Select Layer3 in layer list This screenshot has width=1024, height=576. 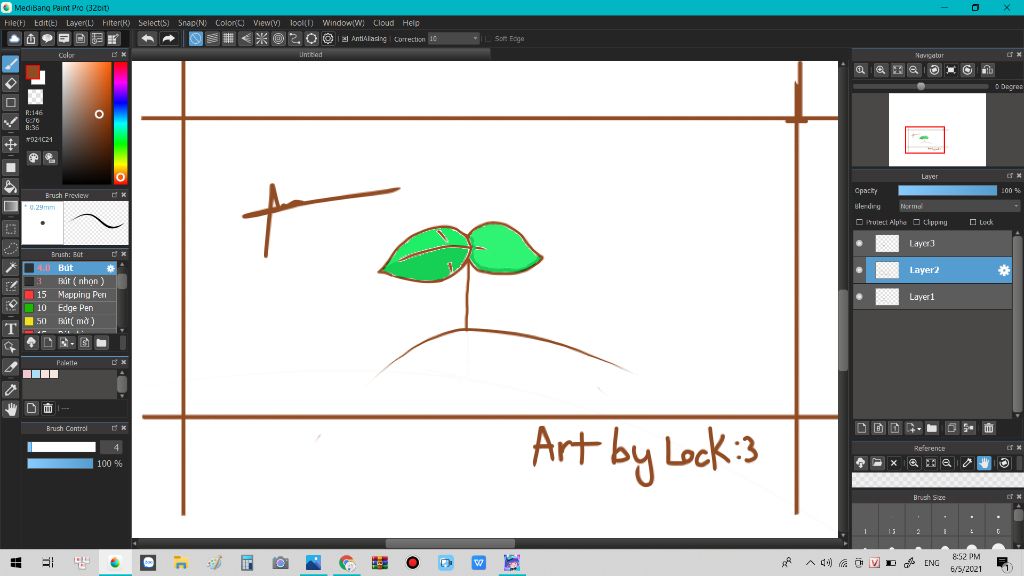click(x=933, y=243)
